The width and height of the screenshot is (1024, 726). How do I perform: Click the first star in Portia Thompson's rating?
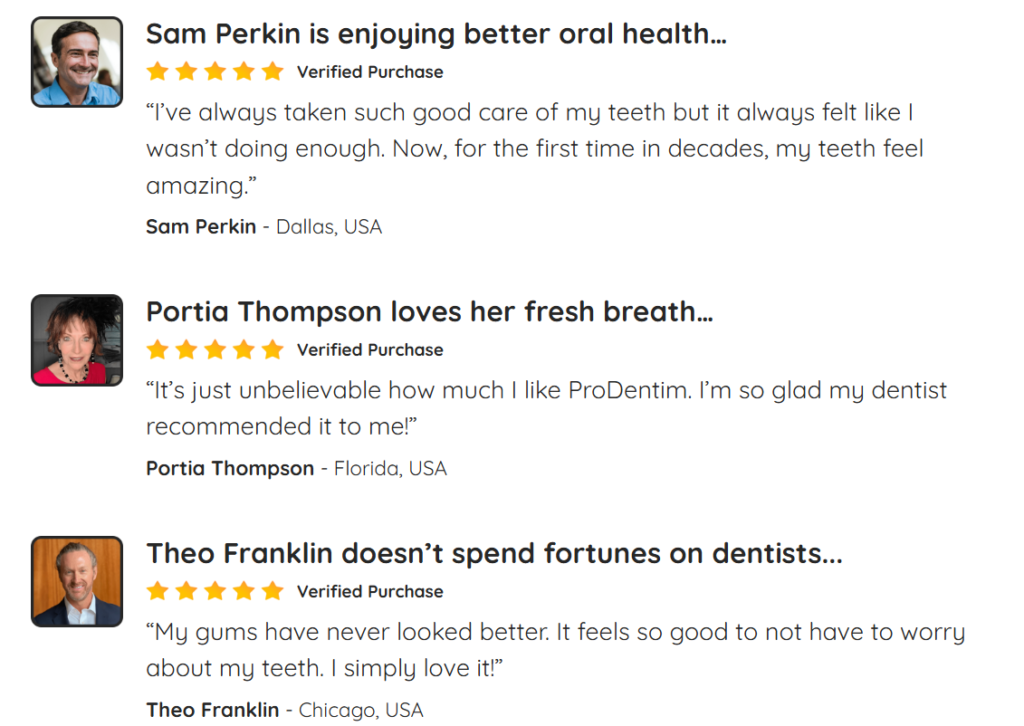(x=157, y=349)
